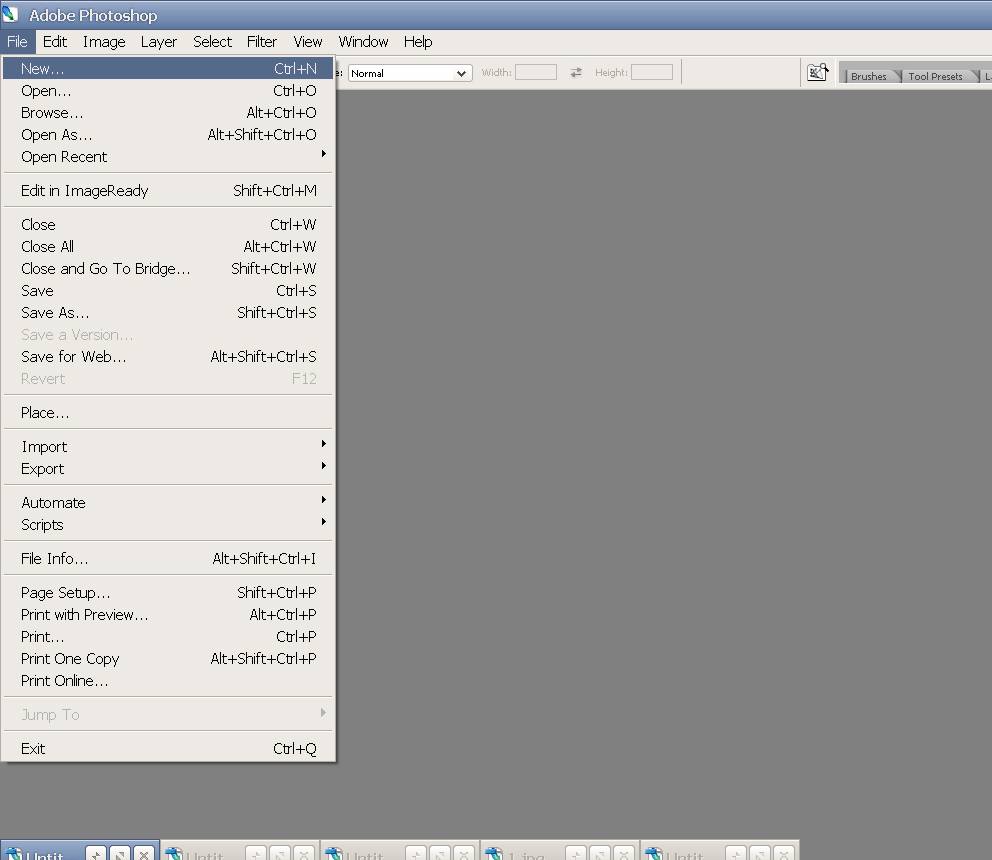
Task: Choose Close with the Ctrl+W shortcut
Action: (168, 225)
